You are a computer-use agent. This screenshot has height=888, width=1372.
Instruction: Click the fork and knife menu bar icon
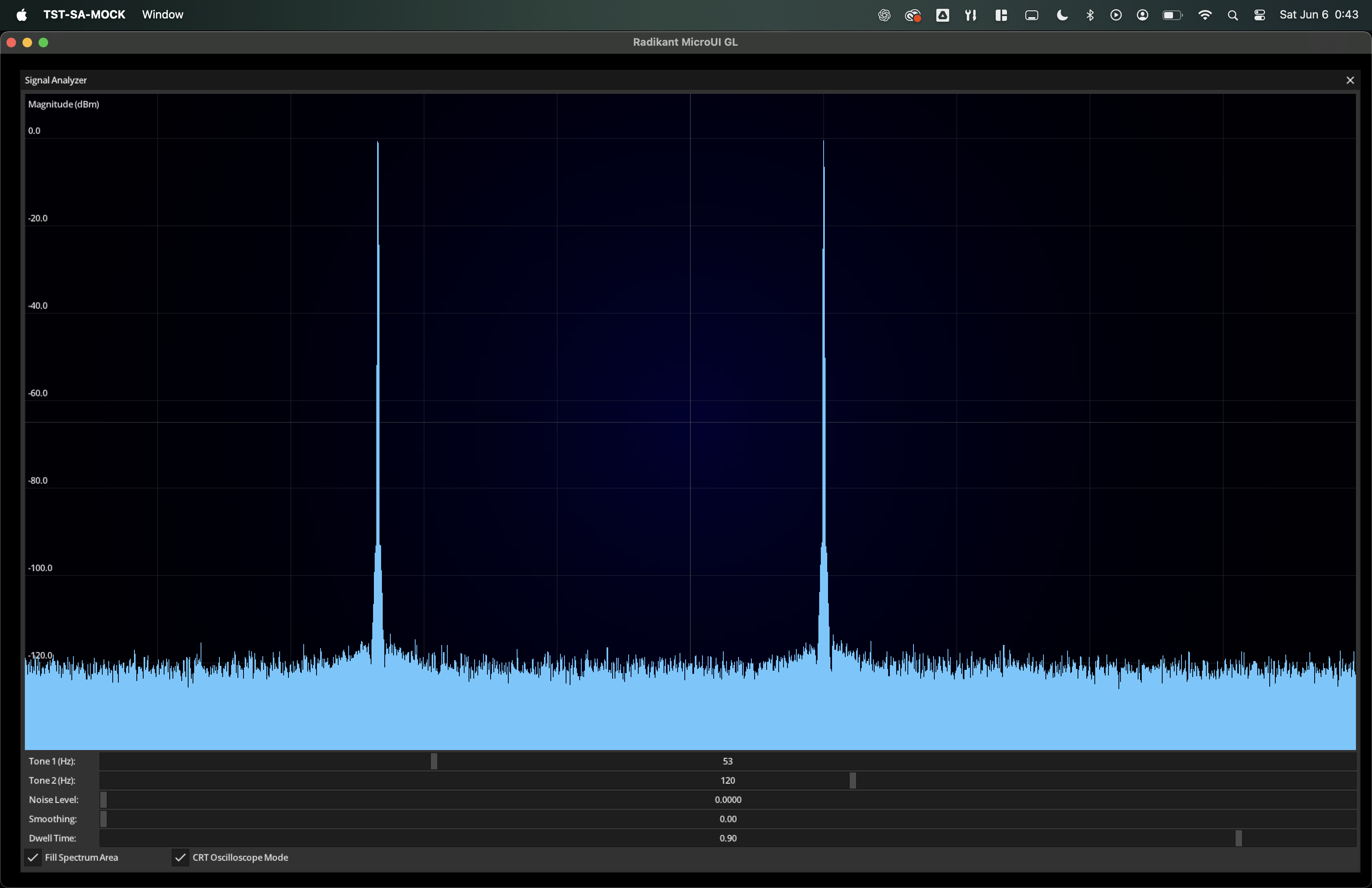[x=971, y=15]
